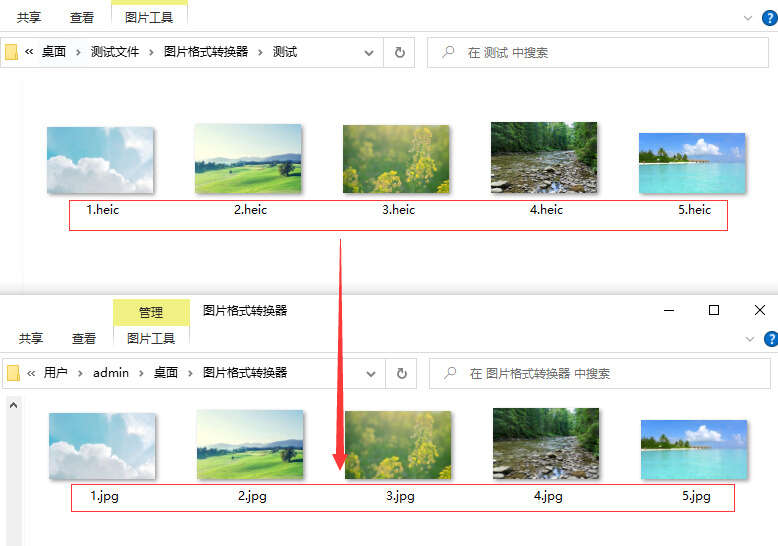Maximize the 图片格式转换器 window
The height and width of the screenshot is (546, 778).
tap(714, 310)
